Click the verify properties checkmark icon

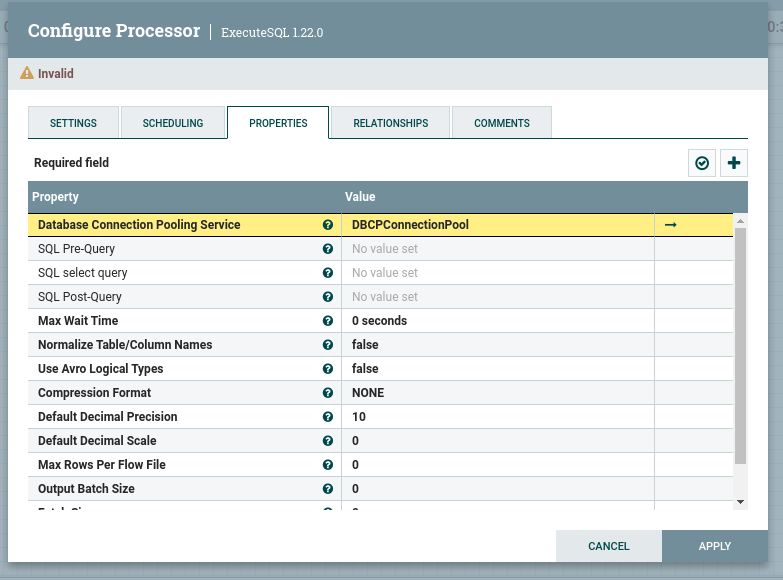click(x=702, y=163)
